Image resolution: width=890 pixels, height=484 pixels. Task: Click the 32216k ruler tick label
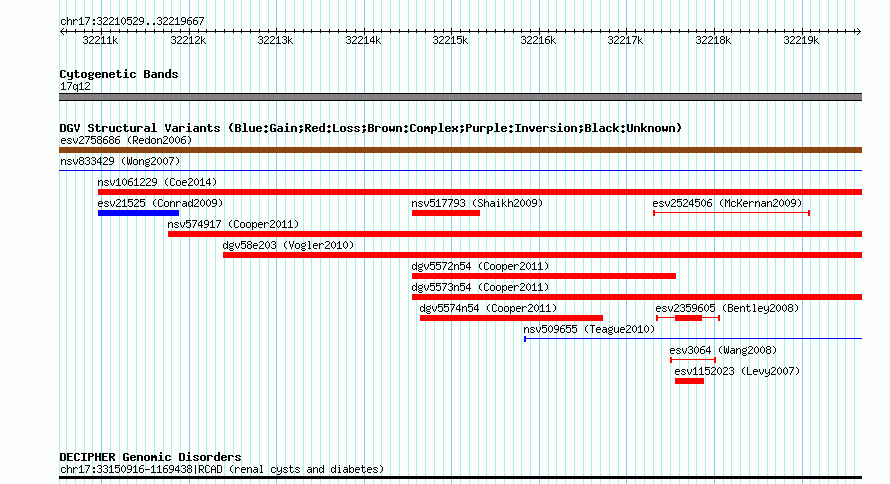tap(539, 40)
